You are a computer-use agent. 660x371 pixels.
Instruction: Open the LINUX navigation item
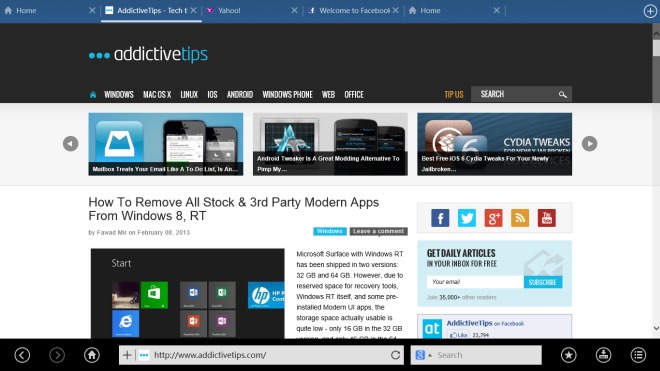[x=189, y=95]
